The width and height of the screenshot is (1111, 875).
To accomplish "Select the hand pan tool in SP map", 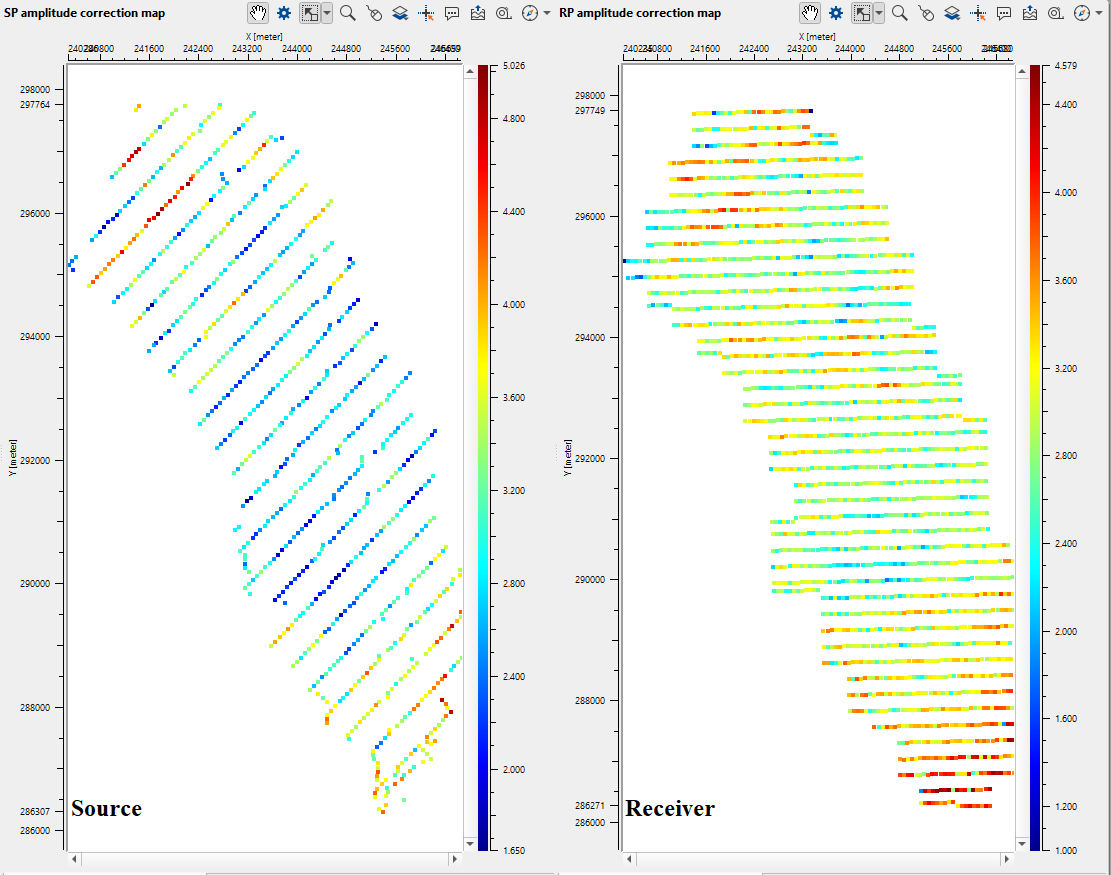I will pos(258,13).
